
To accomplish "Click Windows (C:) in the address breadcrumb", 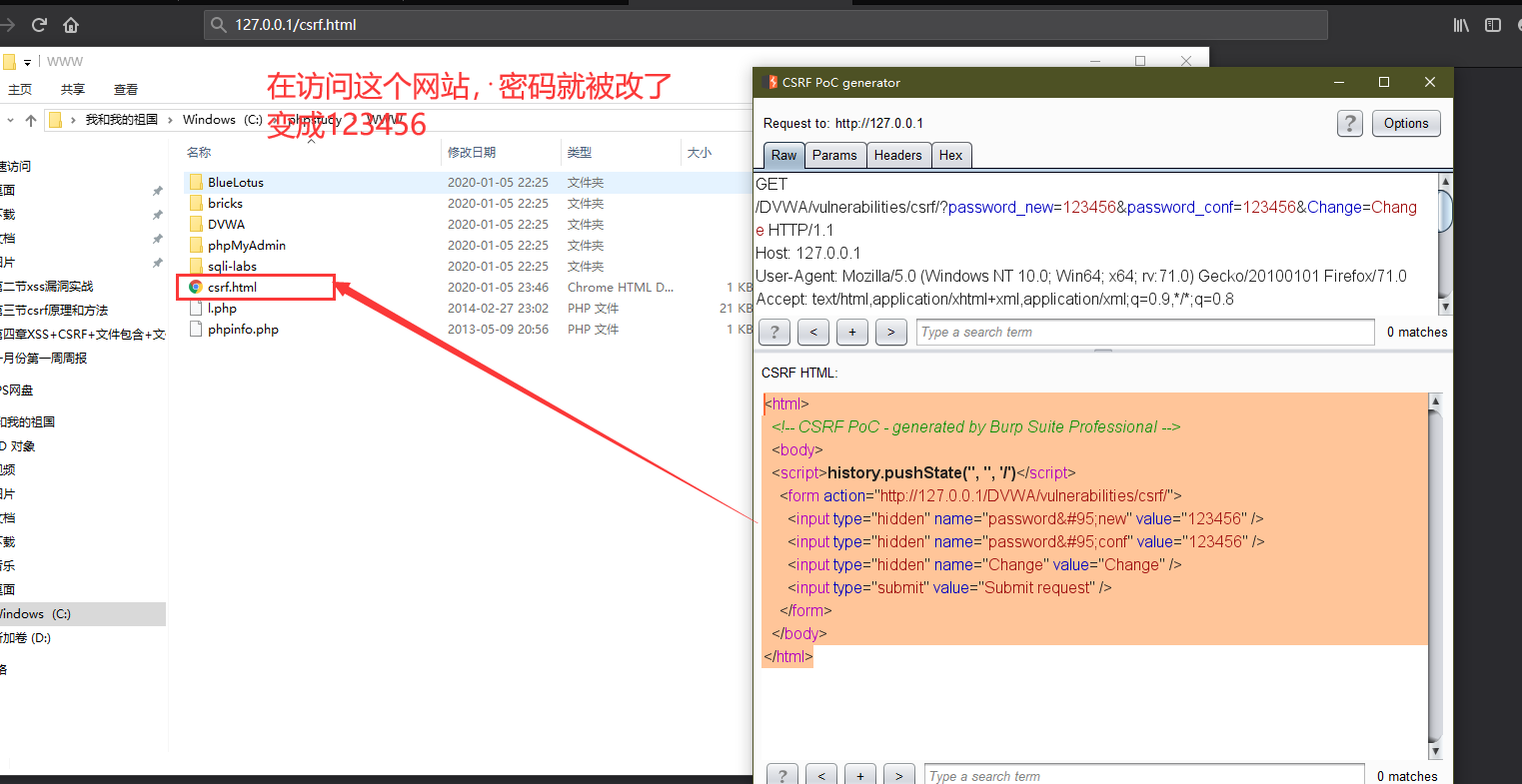I will click(x=223, y=120).
